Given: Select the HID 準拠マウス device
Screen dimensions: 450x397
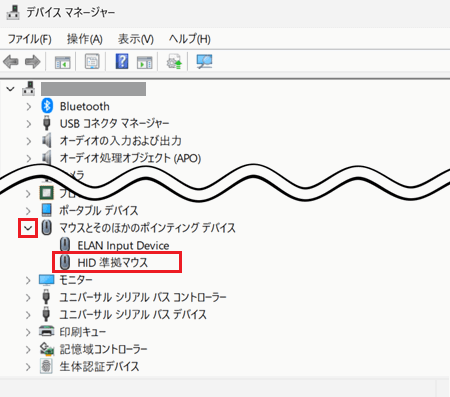Looking at the screenshot, I should point(113,263).
